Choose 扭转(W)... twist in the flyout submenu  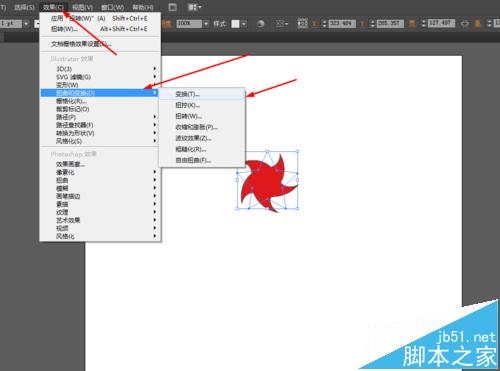(x=202, y=116)
